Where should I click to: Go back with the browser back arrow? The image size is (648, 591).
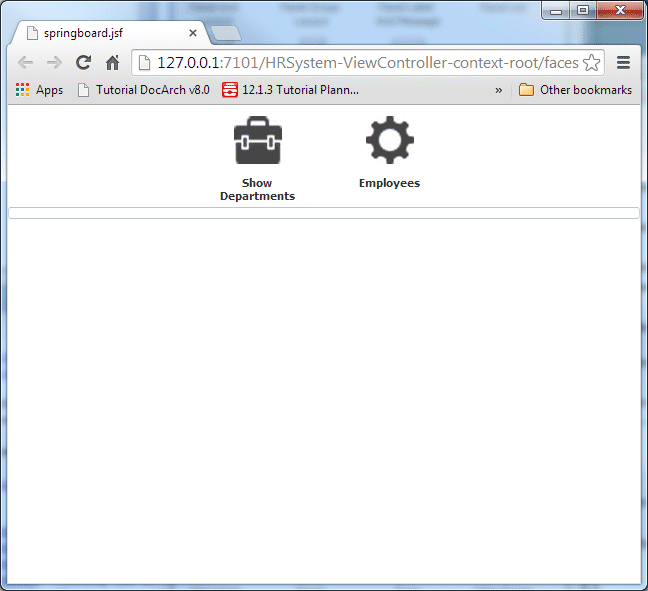coord(26,63)
